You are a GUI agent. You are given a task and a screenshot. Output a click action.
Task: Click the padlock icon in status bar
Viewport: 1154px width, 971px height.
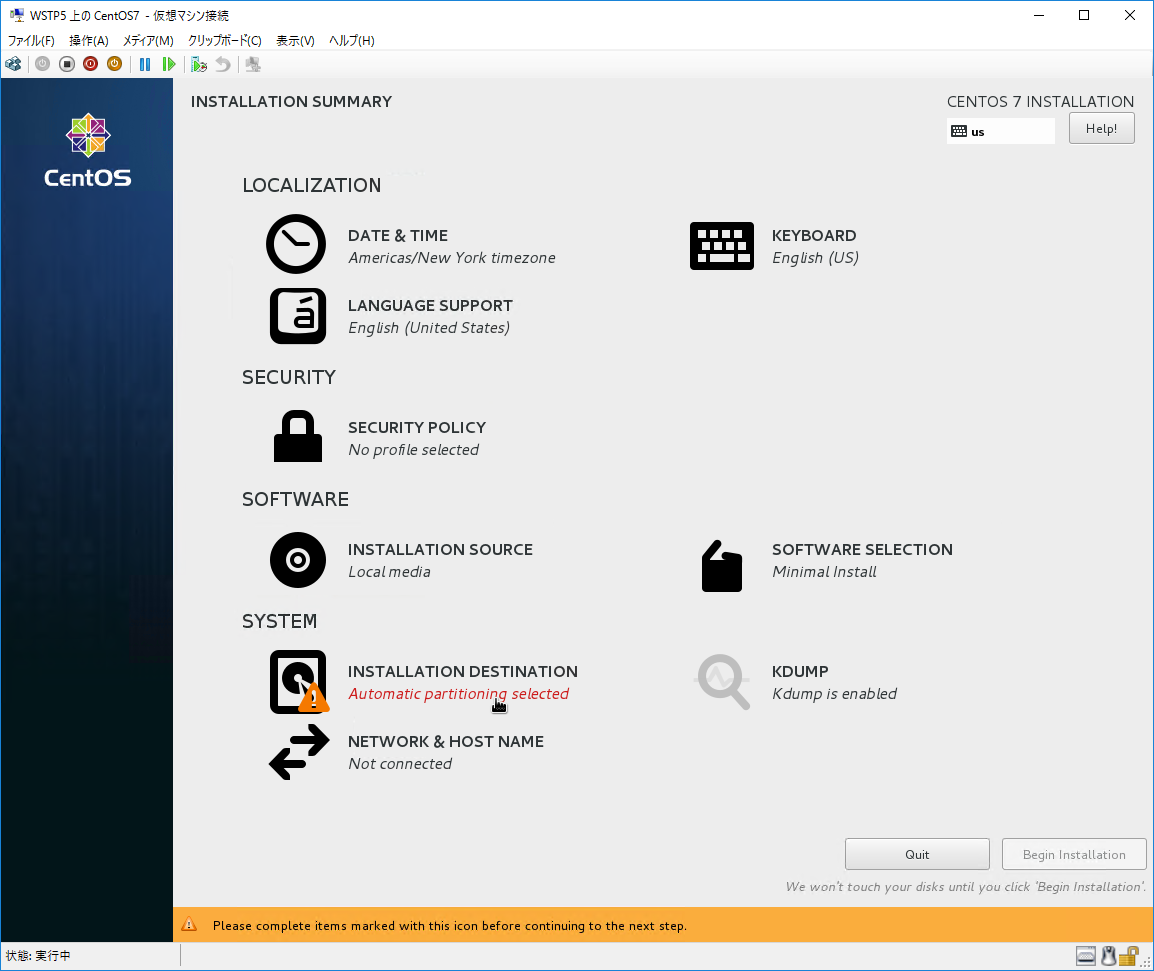pos(1128,956)
